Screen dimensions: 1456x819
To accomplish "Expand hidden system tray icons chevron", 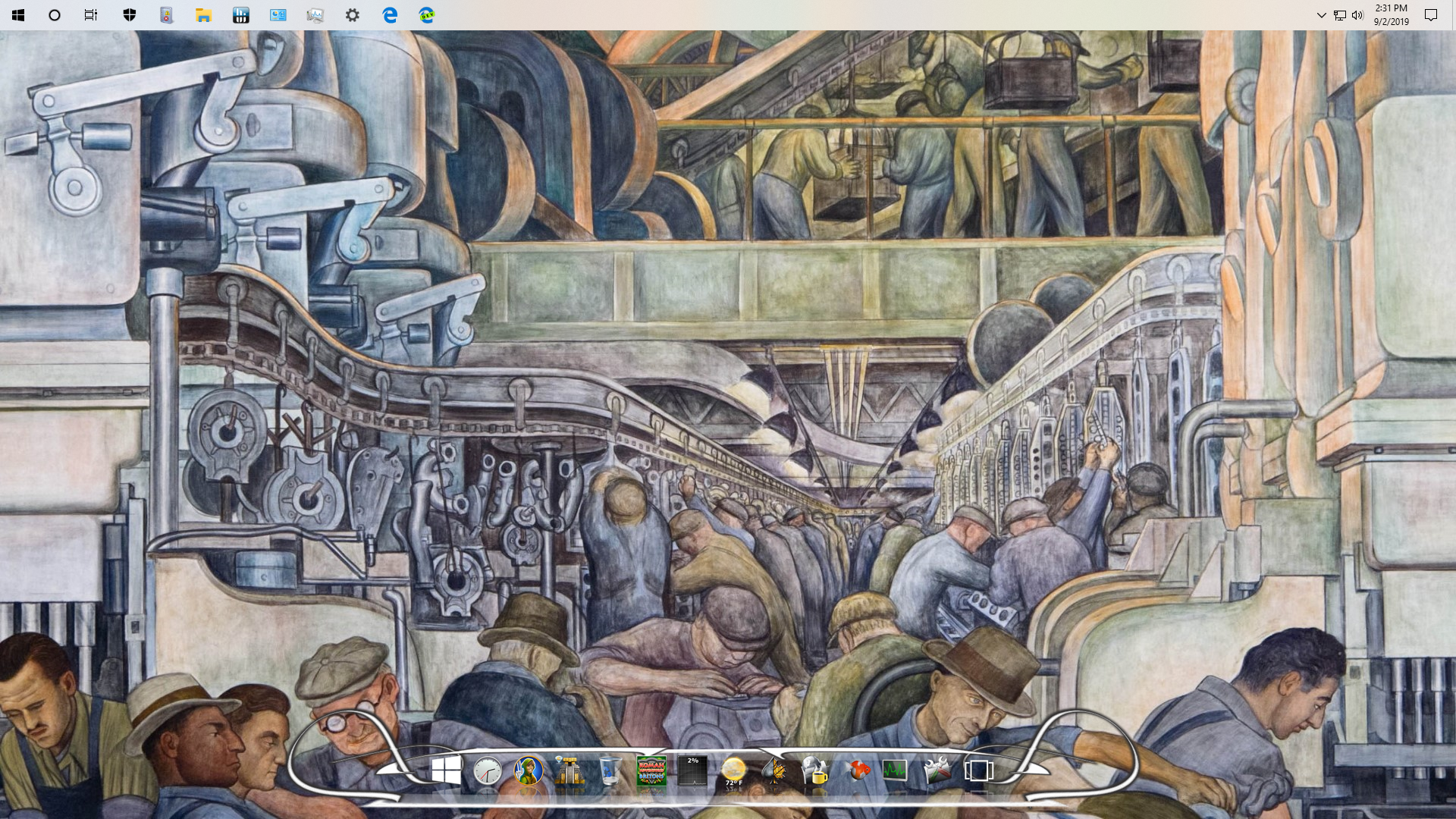I will click(x=1321, y=15).
